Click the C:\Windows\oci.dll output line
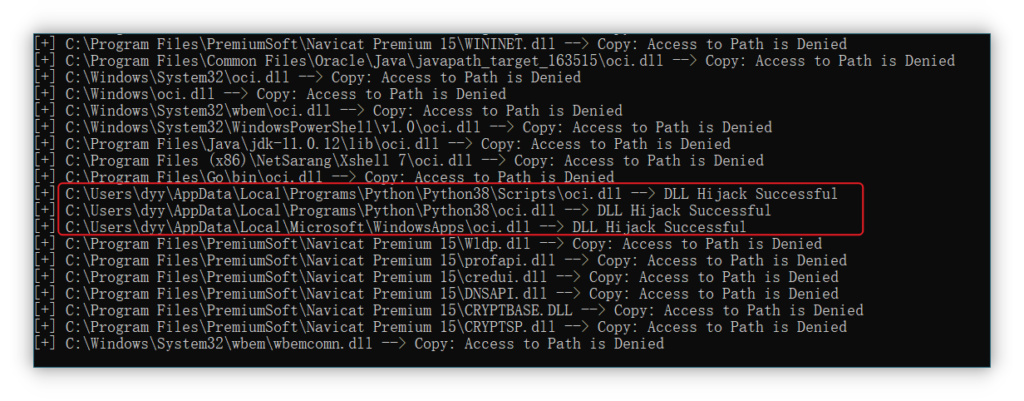This screenshot has height=401, width=1024. (272, 94)
